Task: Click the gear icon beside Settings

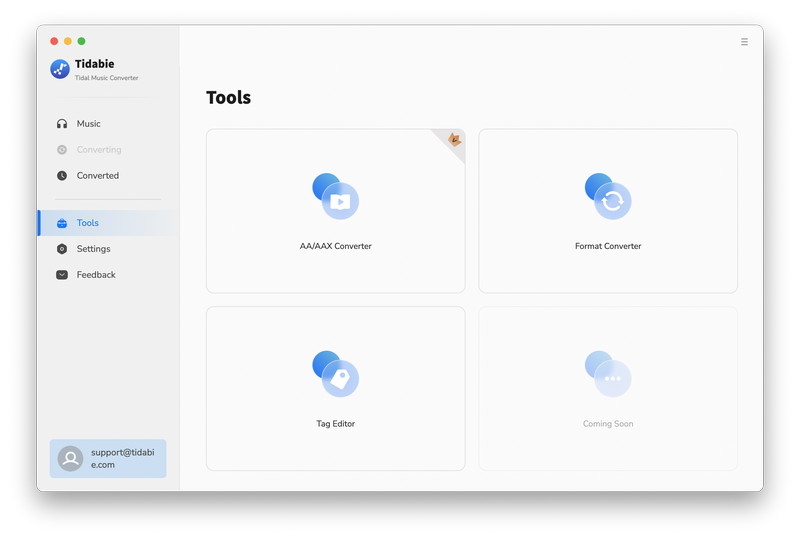Action: (62, 249)
